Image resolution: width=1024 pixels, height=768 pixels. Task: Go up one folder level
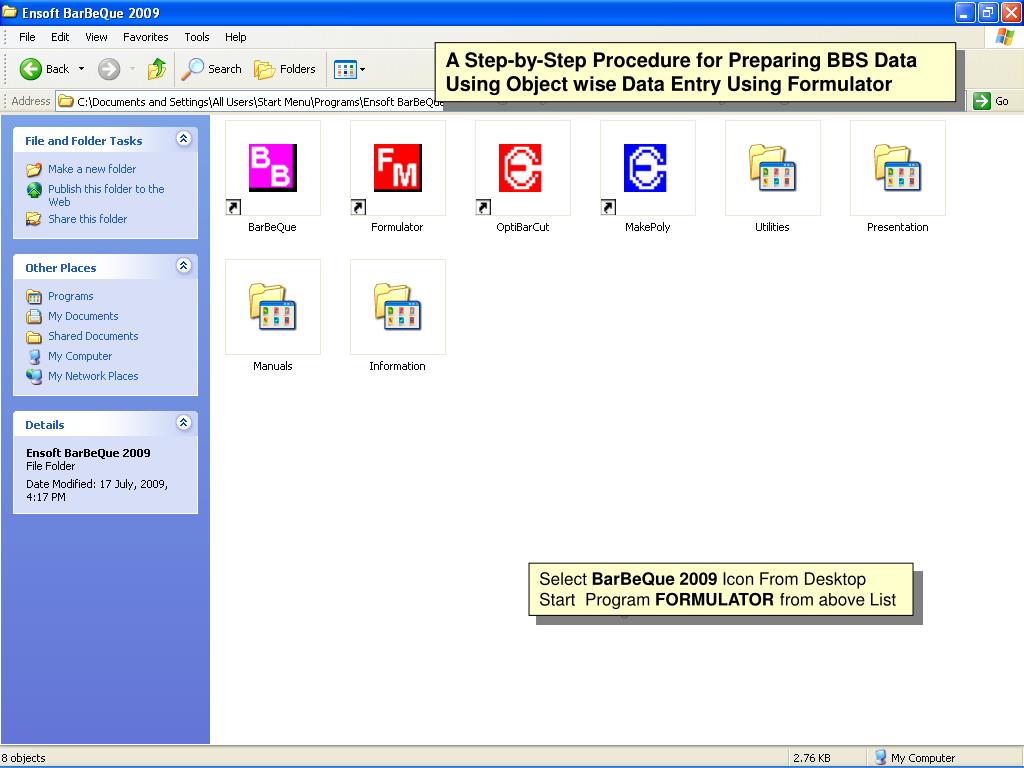tap(157, 69)
